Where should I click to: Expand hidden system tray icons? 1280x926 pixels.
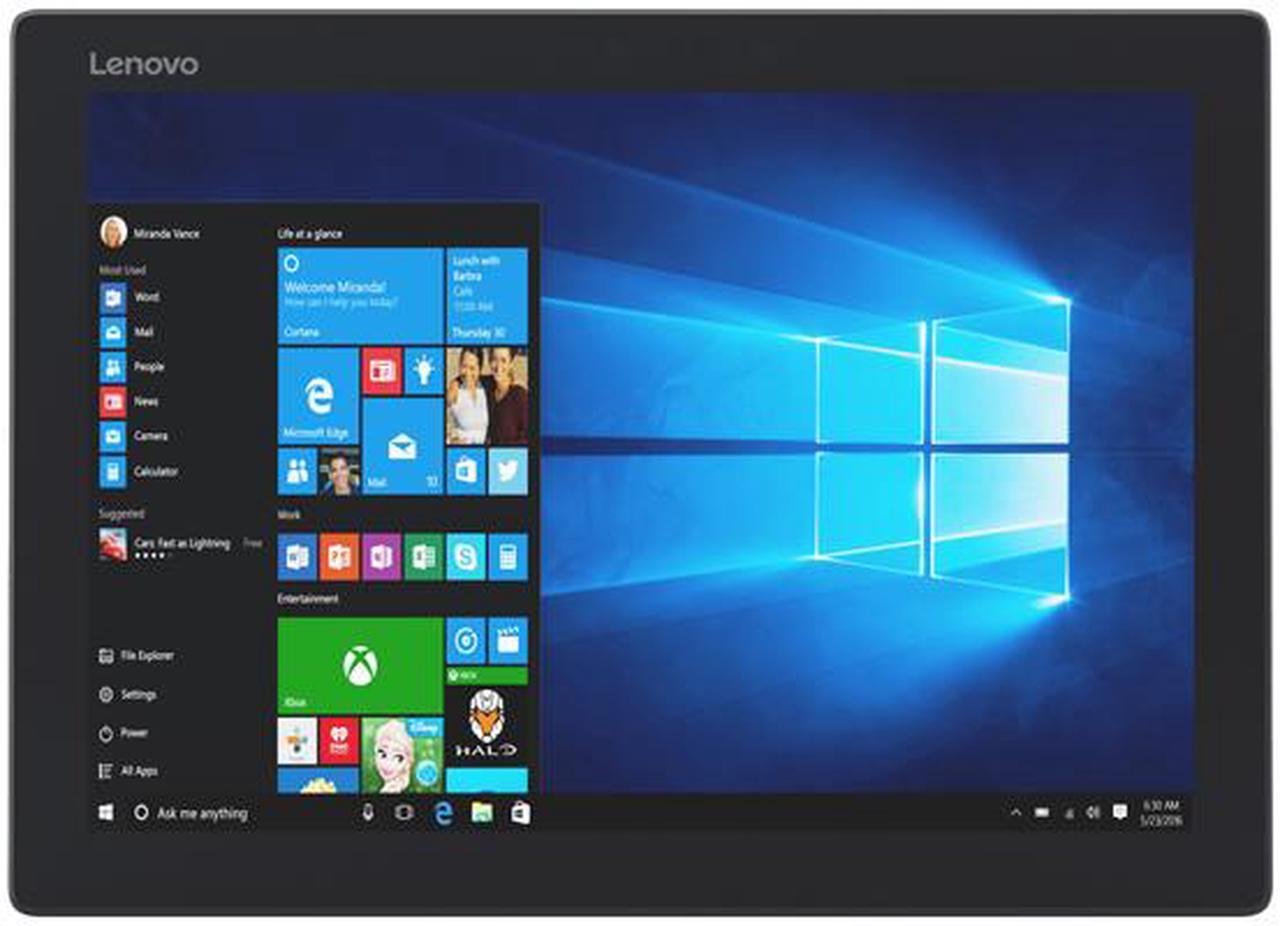coord(1016,813)
